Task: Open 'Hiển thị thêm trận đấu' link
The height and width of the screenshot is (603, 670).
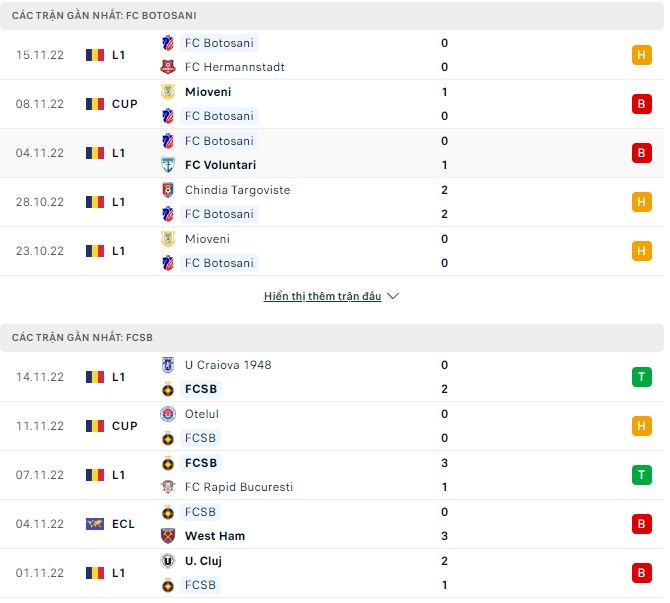Action: [x=322, y=297]
